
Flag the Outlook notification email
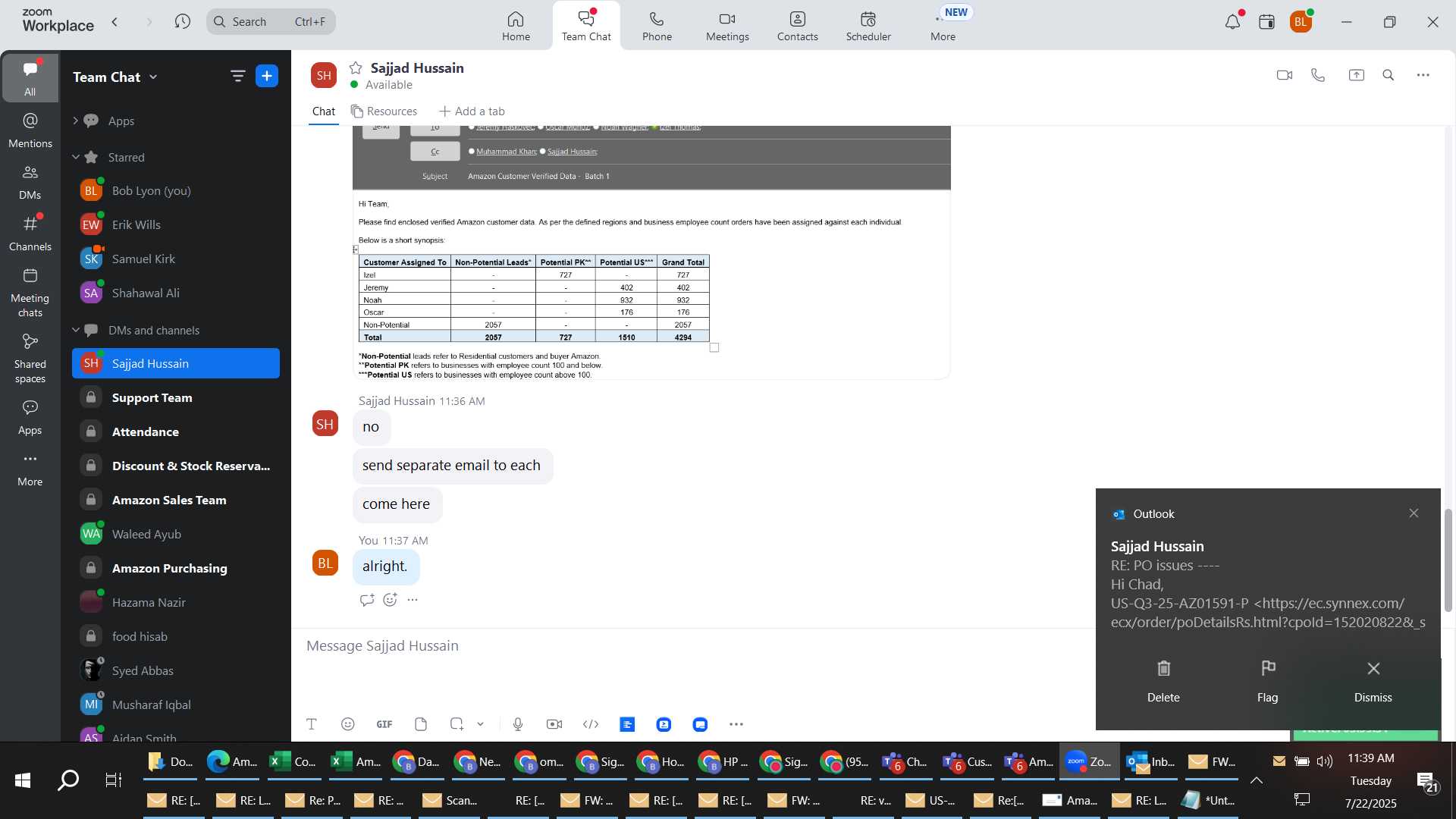1268,680
